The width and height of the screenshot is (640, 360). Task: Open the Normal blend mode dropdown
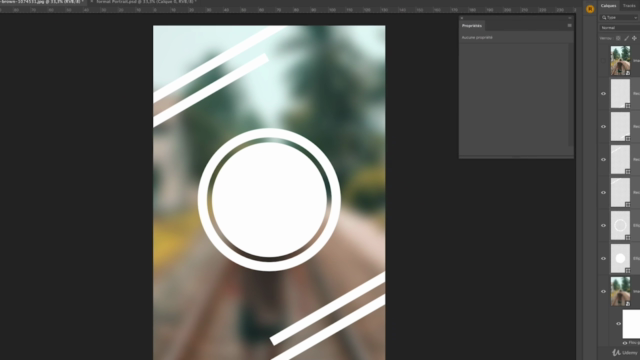click(x=619, y=28)
